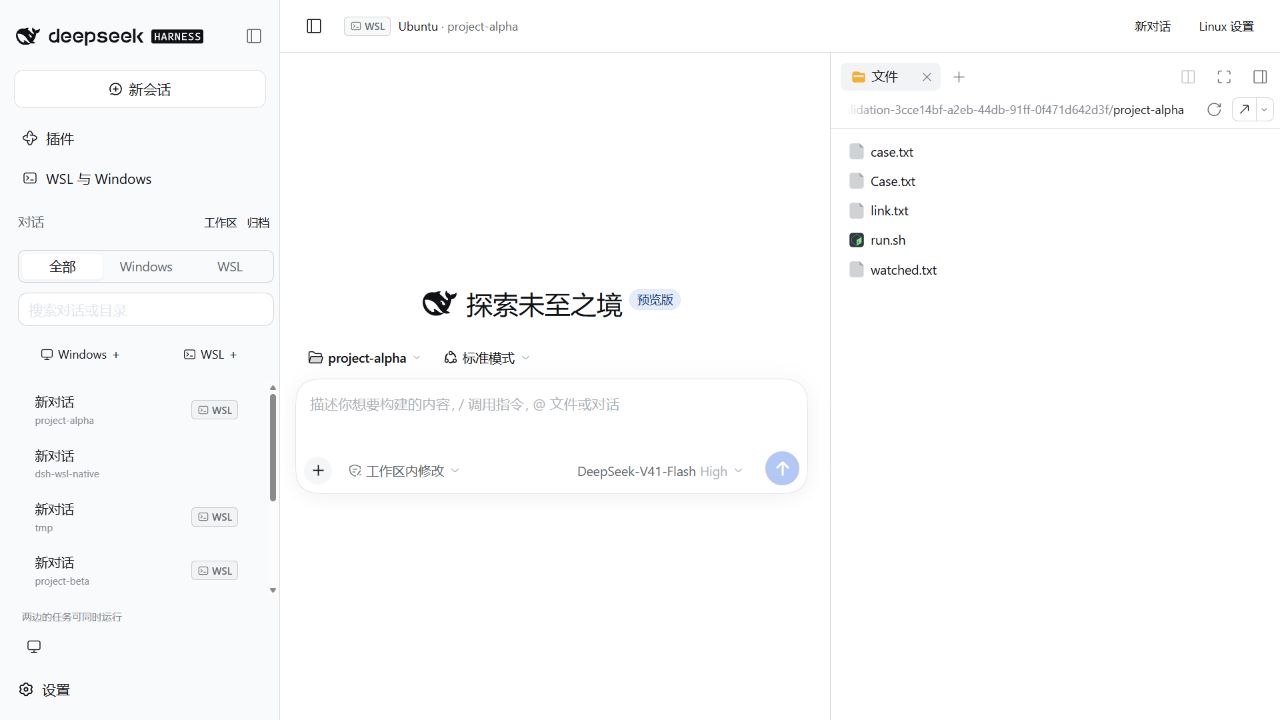
Task: Open folder externally arrow icon
Action: click(x=1243, y=109)
